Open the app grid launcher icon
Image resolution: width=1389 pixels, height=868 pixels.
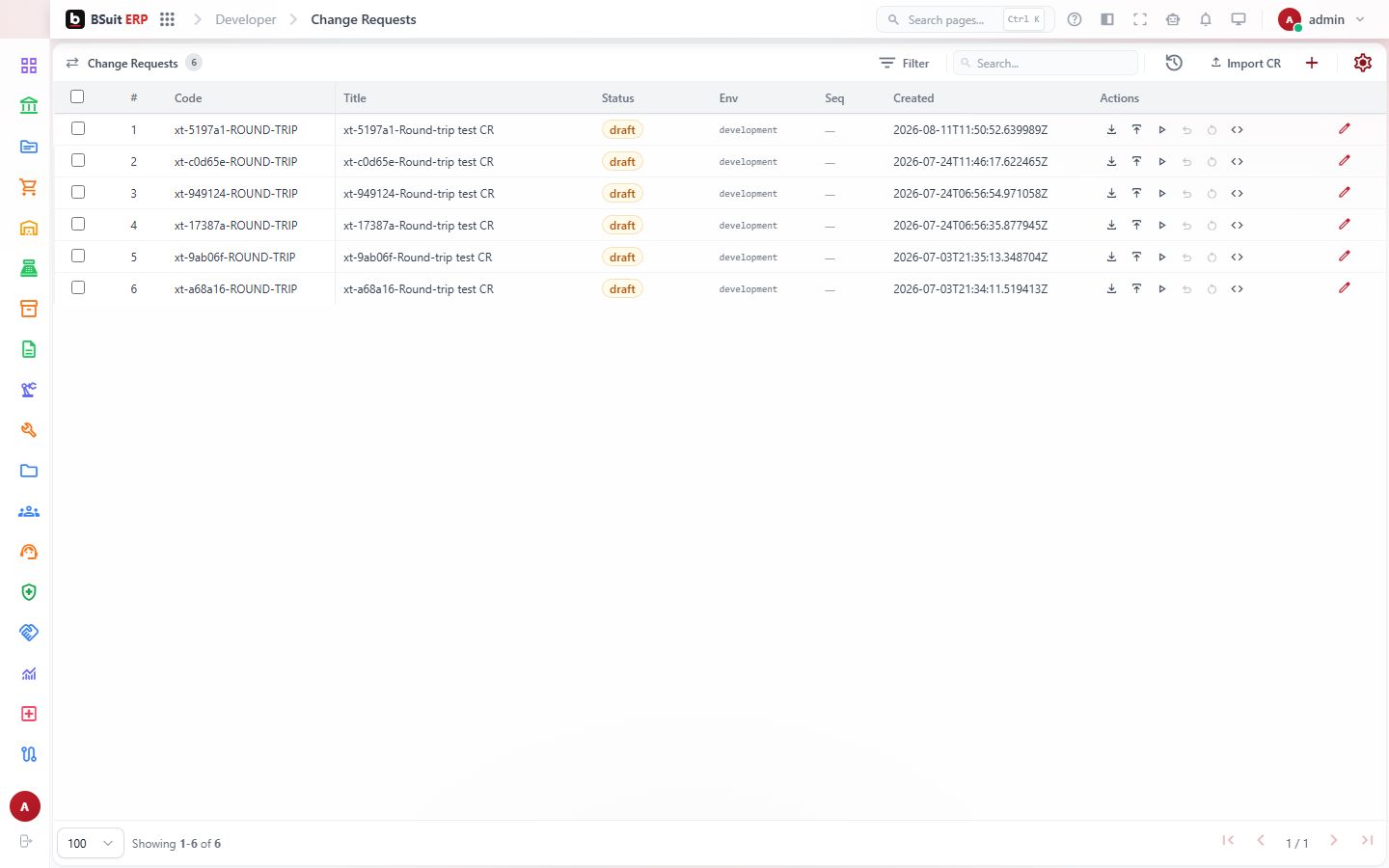tap(167, 19)
